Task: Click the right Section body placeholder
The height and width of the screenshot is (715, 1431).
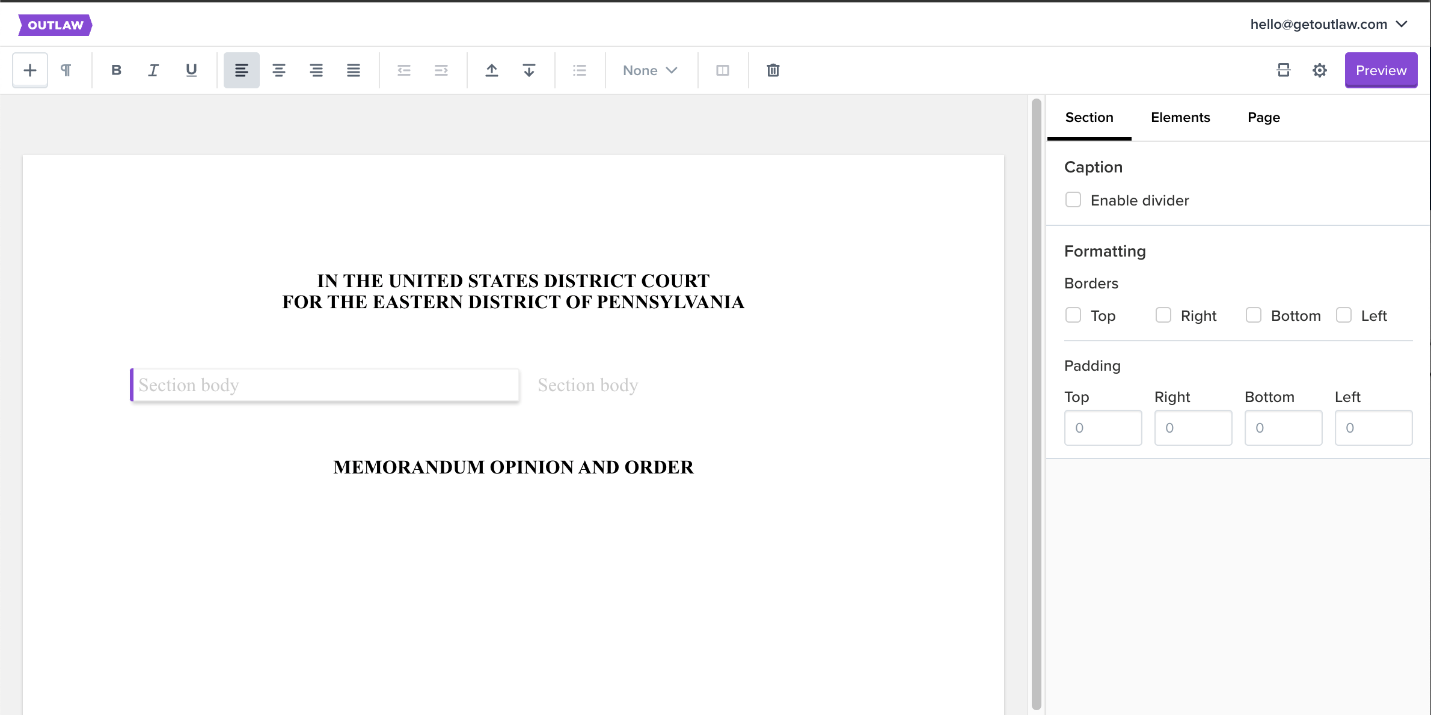Action: pyautogui.click(x=588, y=385)
